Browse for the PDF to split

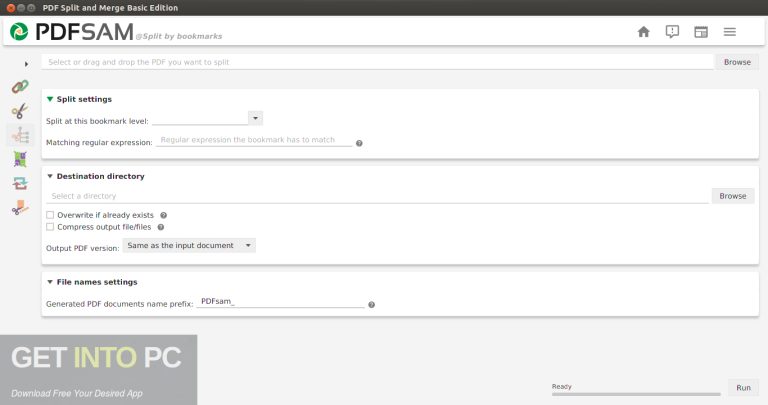[x=737, y=62]
